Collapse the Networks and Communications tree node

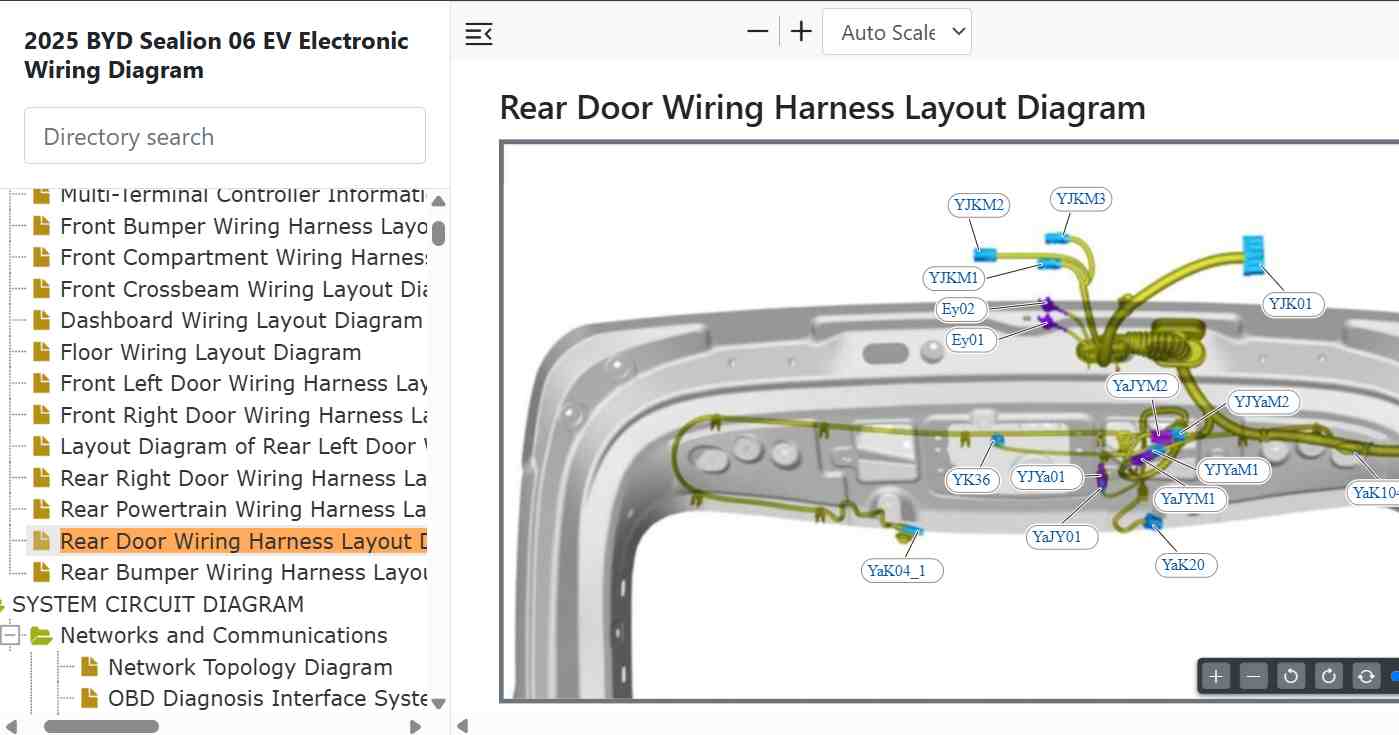11,636
